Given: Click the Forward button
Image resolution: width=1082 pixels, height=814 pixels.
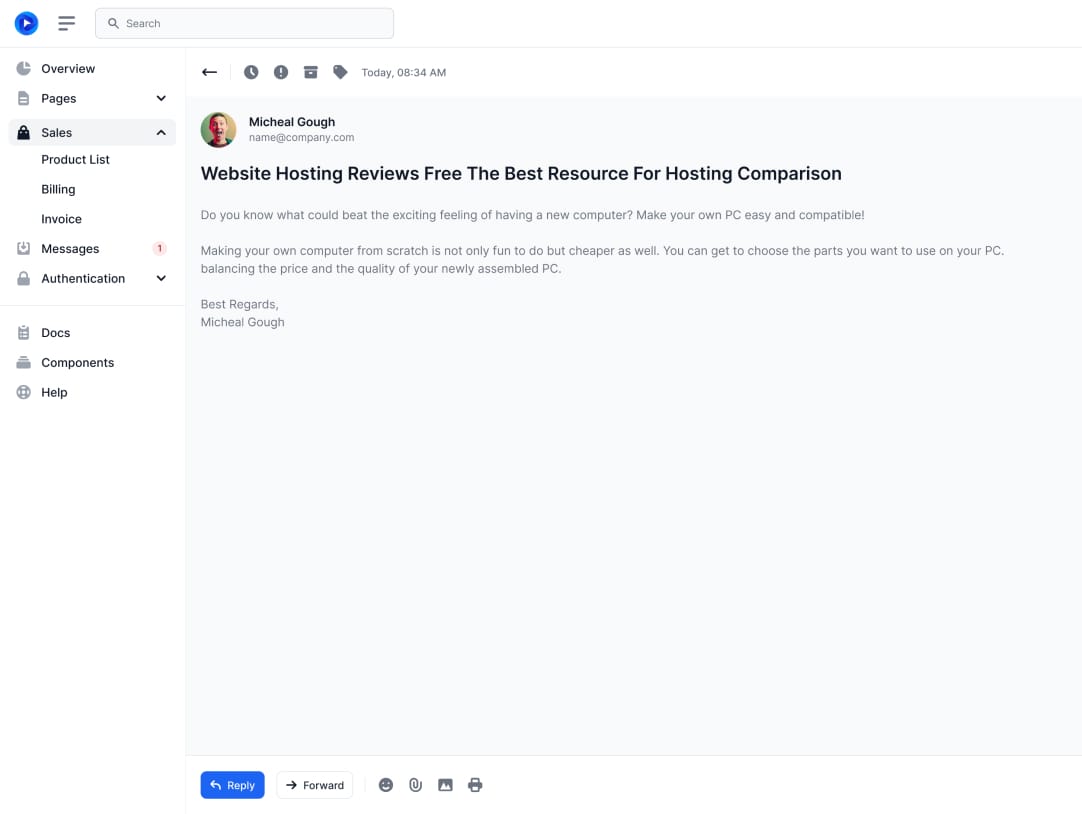Looking at the screenshot, I should click(314, 785).
